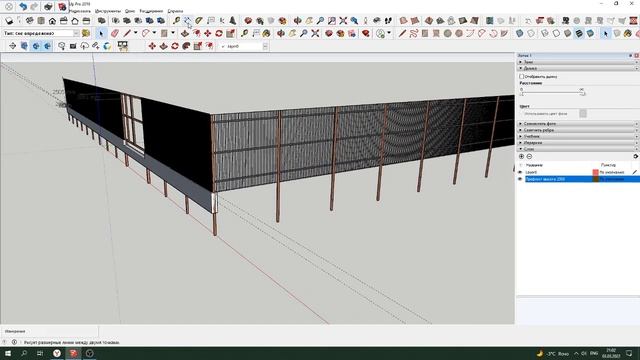This screenshot has width=640, height=360.
Task: Click Layer0 red color swatch
Action: pos(596,172)
